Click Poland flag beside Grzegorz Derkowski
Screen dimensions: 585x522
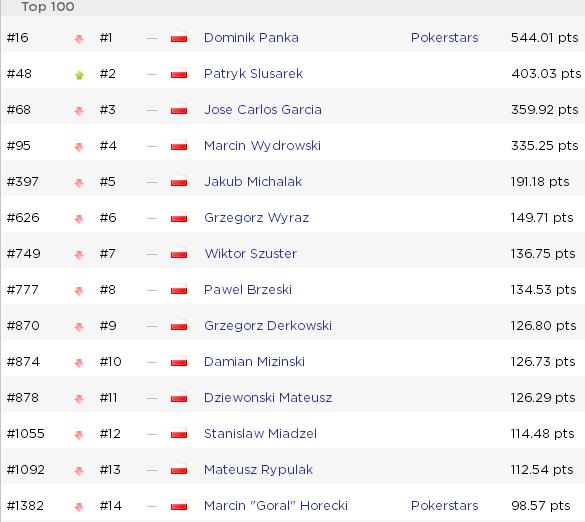[x=179, y=326]
